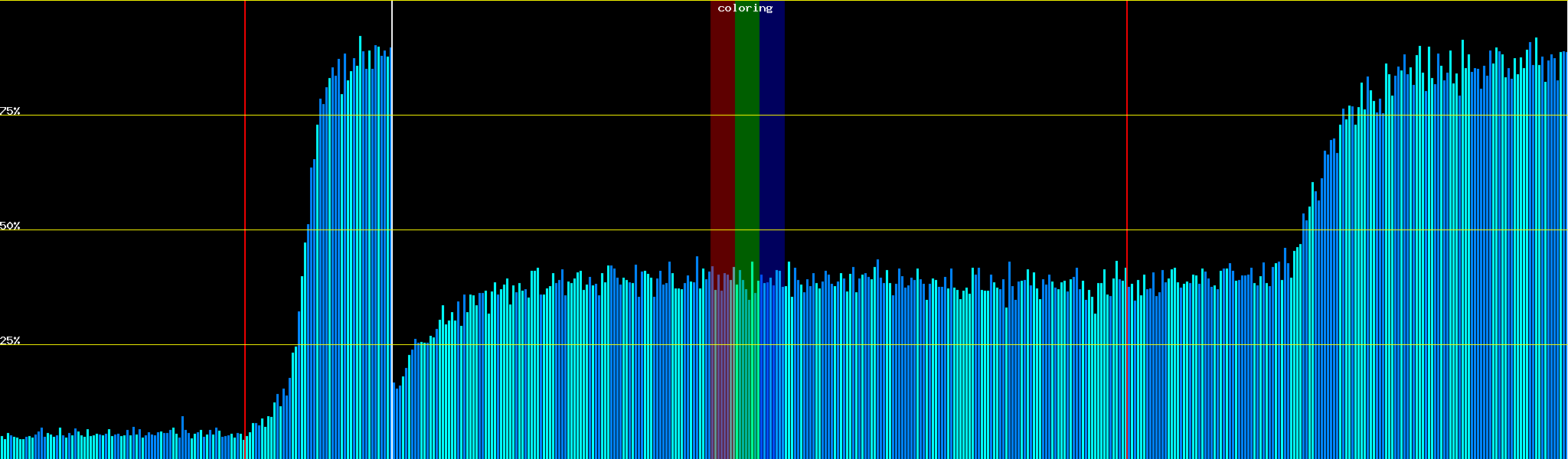Click the yellow 50% horizontal gridline

point(919,230)
